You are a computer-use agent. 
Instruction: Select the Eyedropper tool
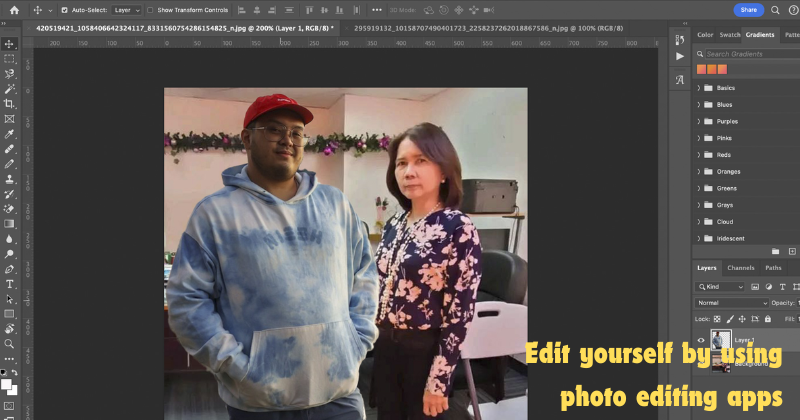9,134
